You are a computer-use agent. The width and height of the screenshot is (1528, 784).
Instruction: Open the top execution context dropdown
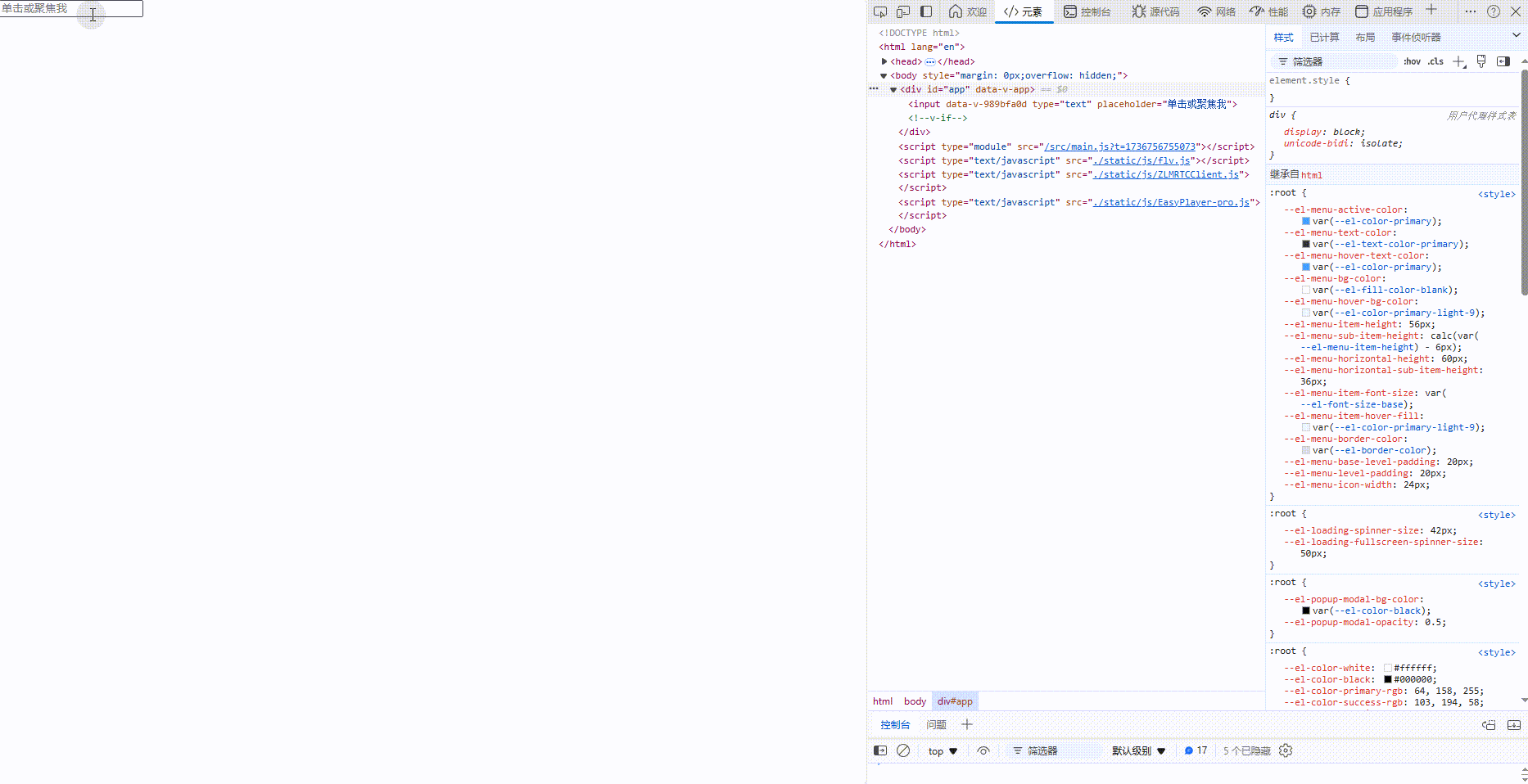click(943, 751)
